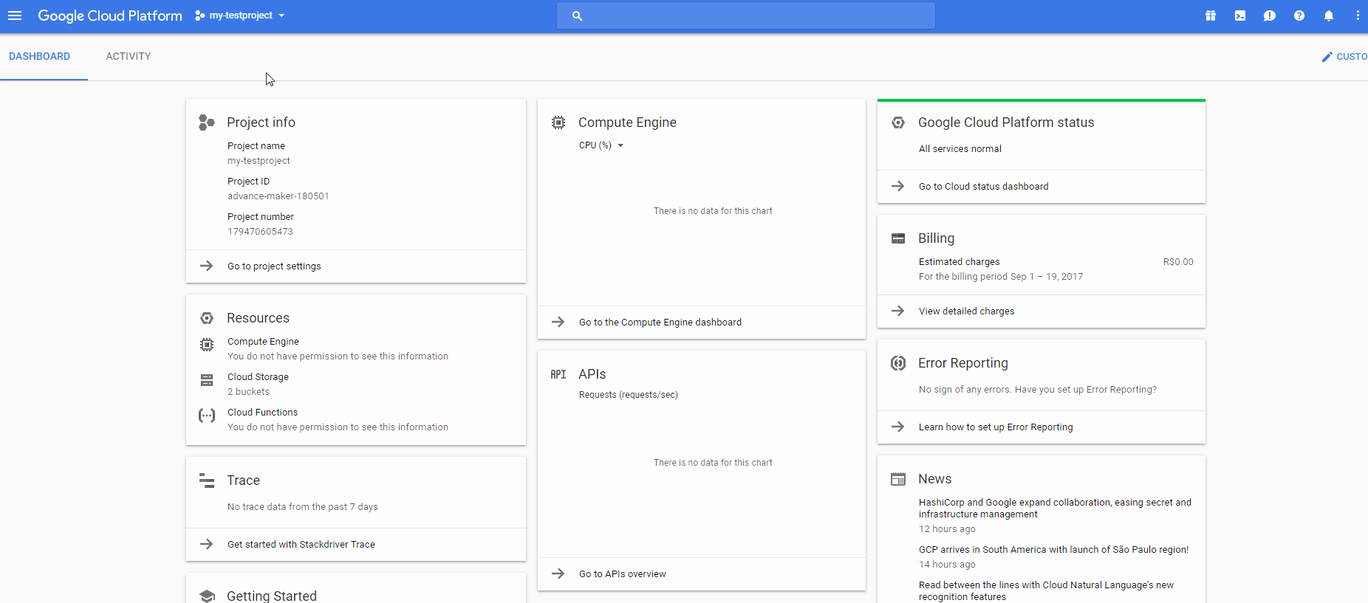The height and width of the screenshot is (603, 1368).
Task: Click the Help question mark icon
Action: click(x=1298, y=15)
